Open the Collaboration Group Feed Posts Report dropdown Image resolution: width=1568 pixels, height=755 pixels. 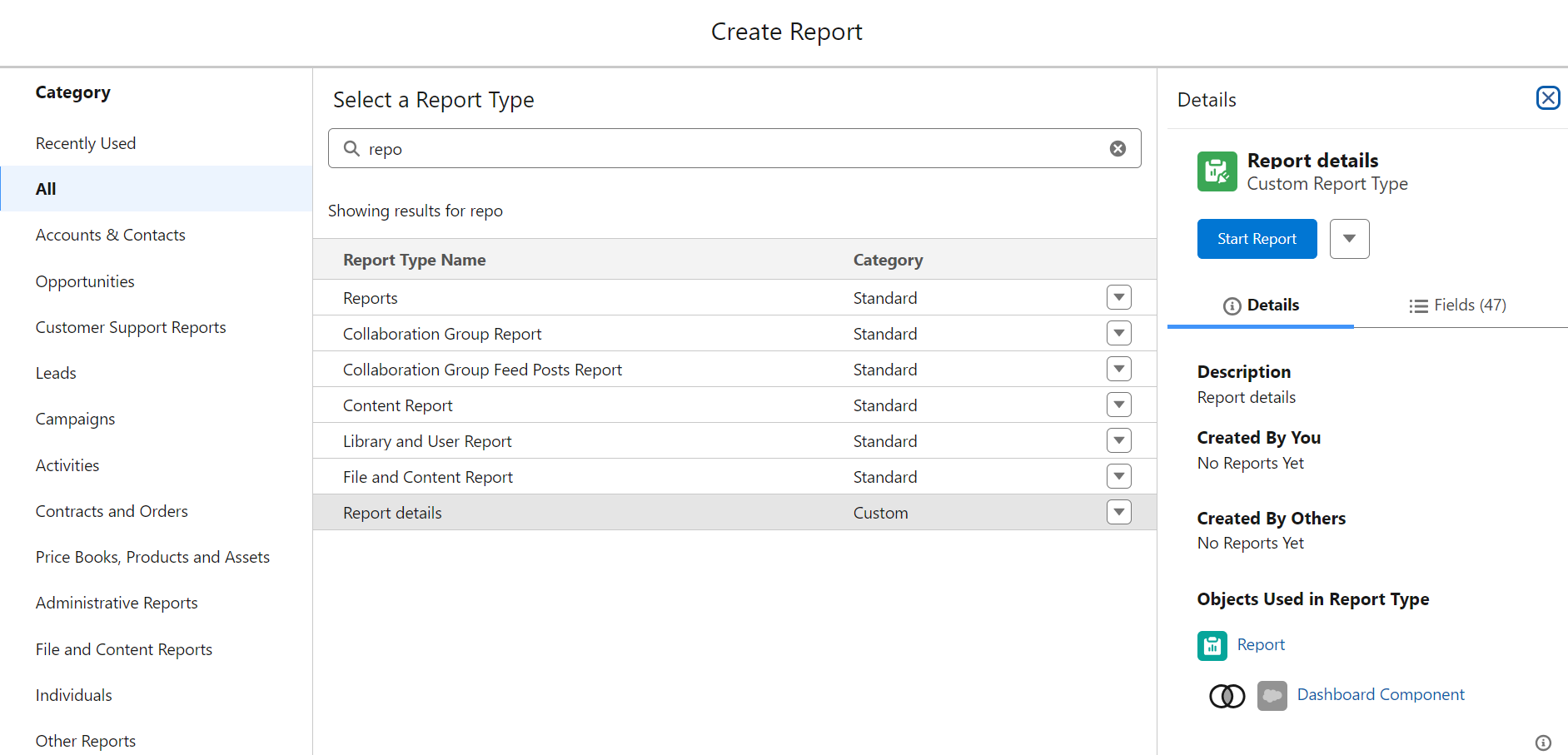pos(1118,369)
